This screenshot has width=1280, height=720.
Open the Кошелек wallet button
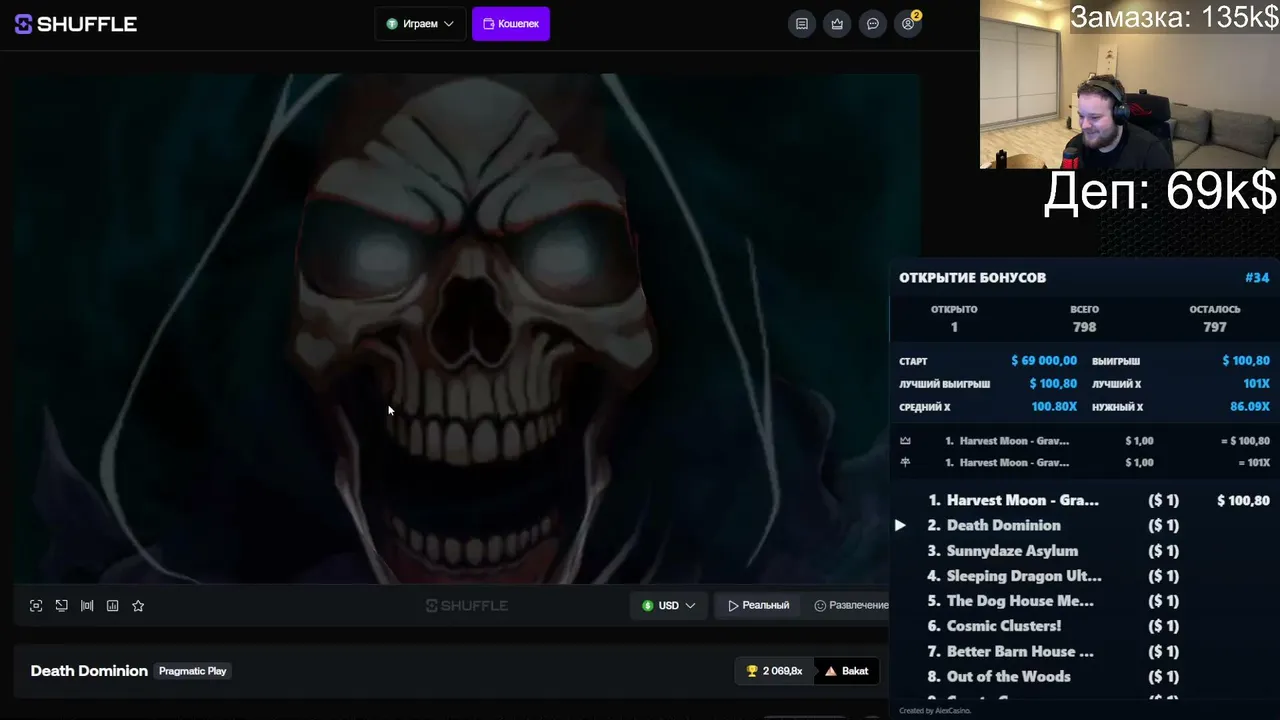pos(511,24)
